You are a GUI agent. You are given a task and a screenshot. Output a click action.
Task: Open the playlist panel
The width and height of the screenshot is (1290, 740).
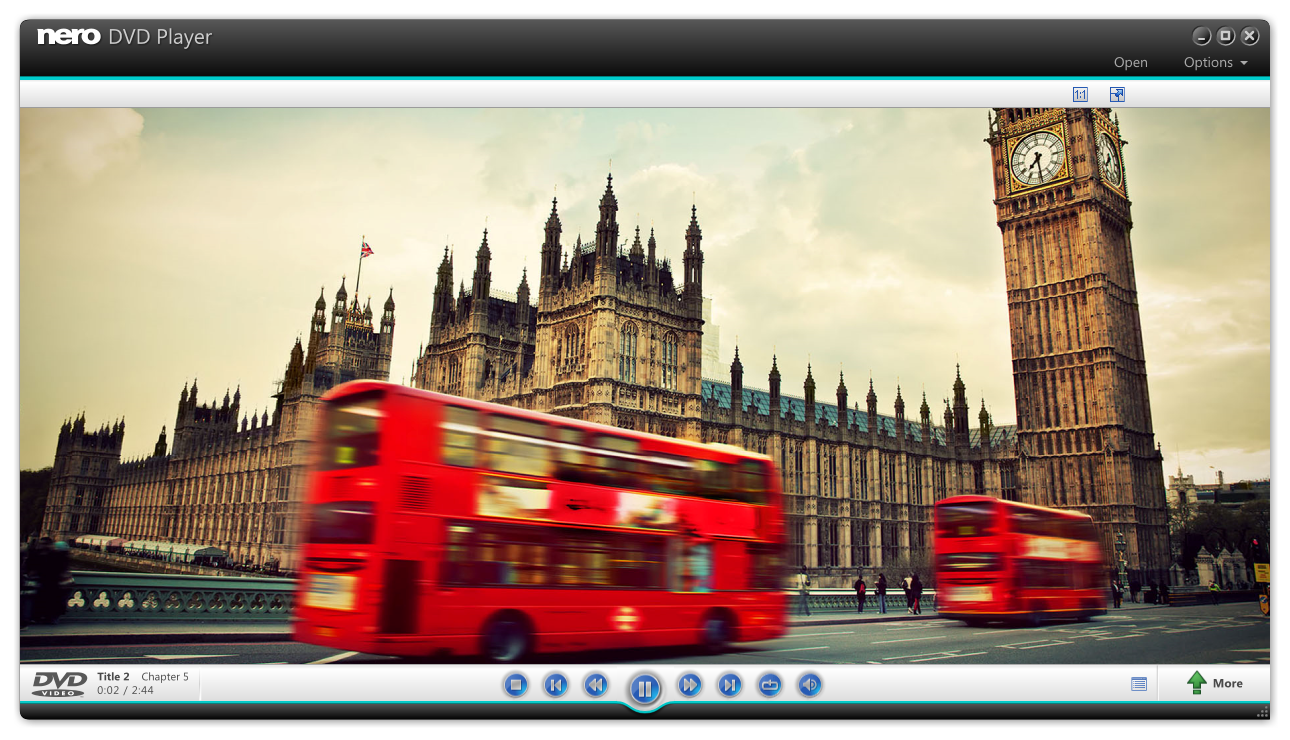point(1138,684)
